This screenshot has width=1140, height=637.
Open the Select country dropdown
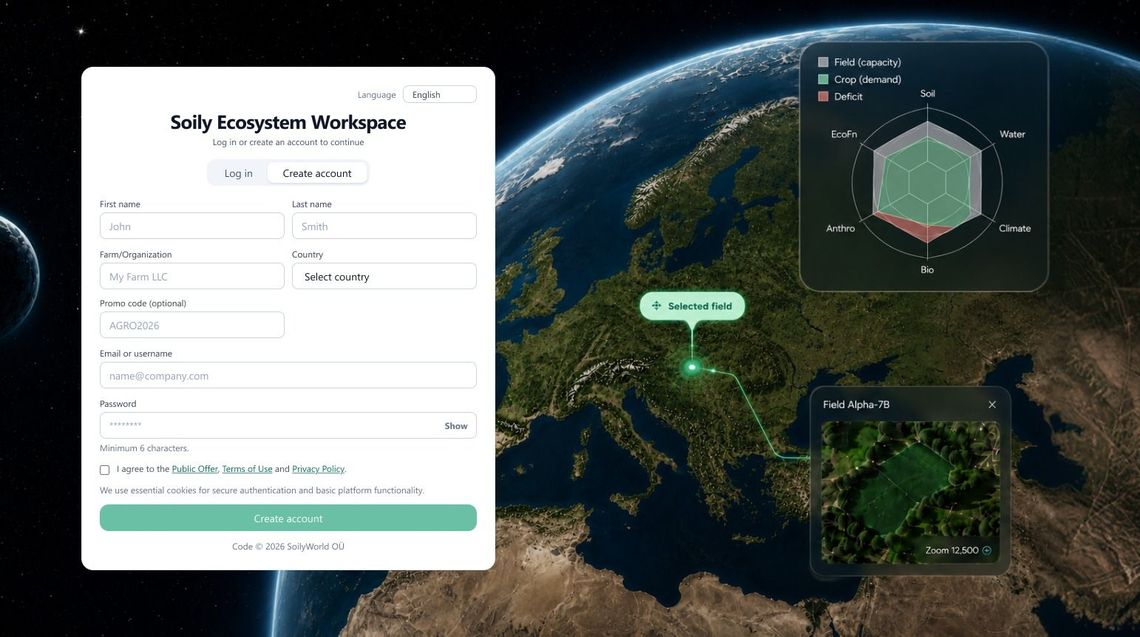tap(384, 276)
